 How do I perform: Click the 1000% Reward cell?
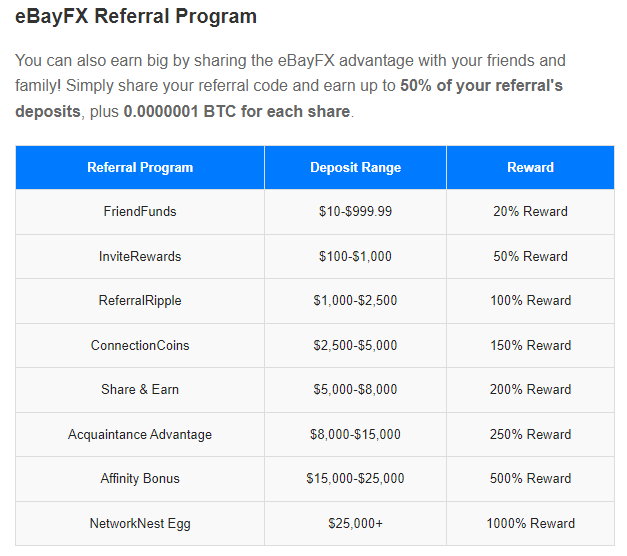(530, 524)
